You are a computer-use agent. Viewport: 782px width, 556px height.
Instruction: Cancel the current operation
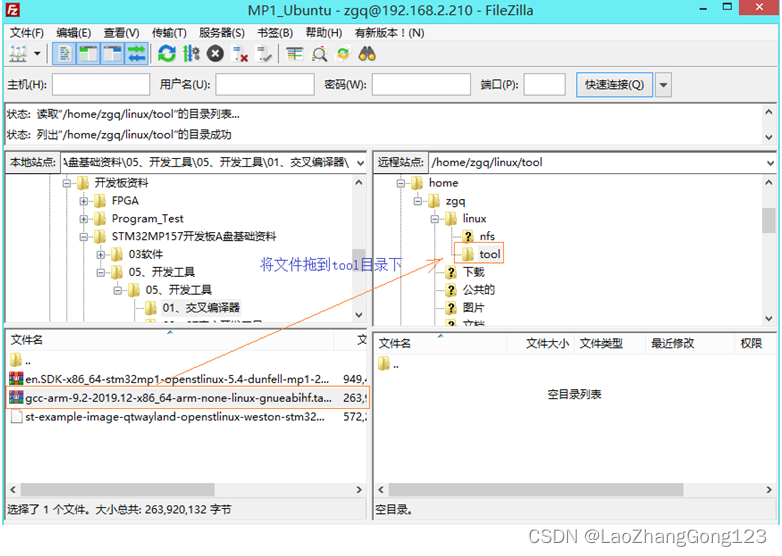[215, 54]
